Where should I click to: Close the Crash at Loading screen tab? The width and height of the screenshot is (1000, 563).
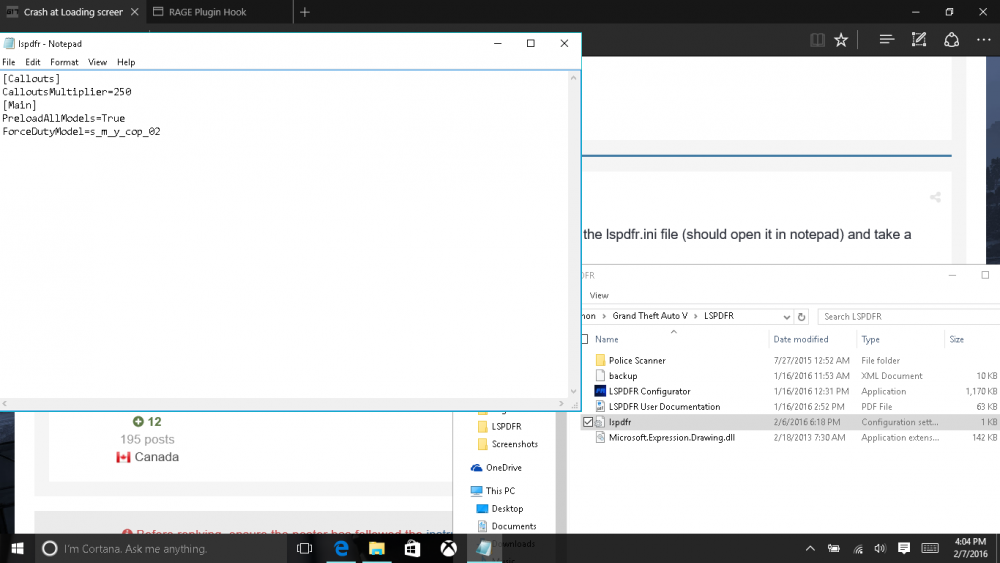pyautogui.click(x=135, y=12)
